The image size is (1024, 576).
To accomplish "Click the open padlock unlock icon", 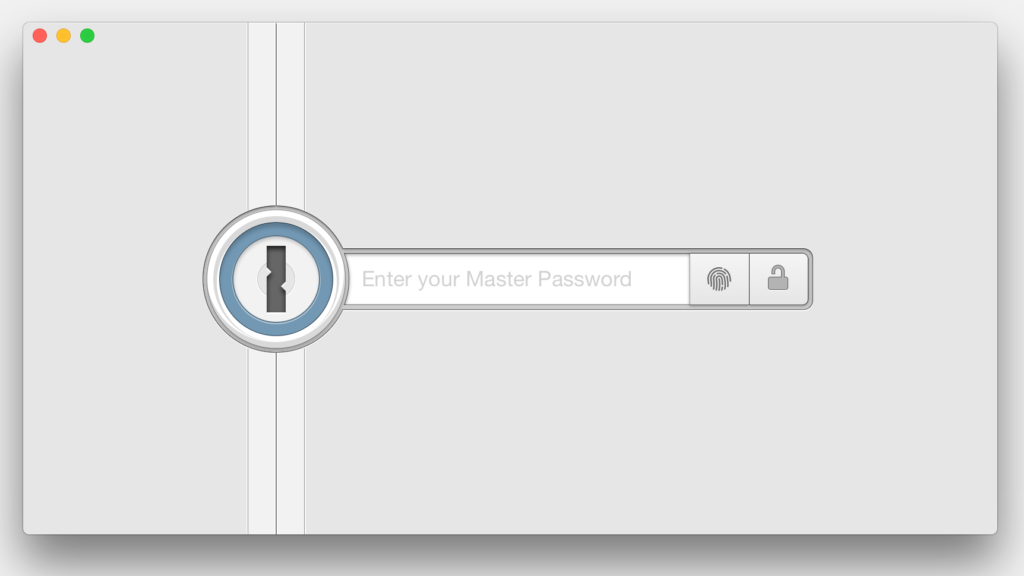I will pyautogui.click(x=778, y=278).
